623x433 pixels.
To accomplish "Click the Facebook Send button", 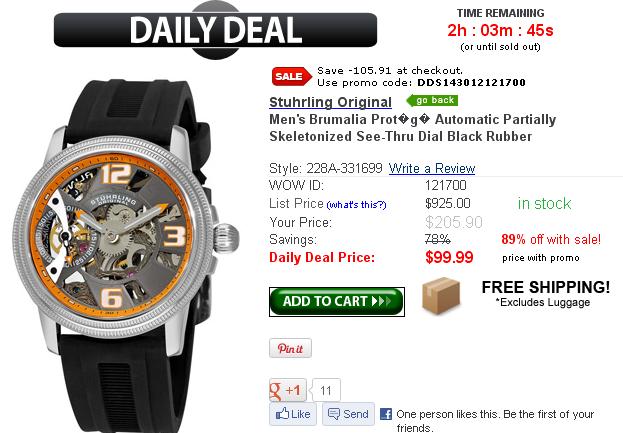I will (348, 414).
